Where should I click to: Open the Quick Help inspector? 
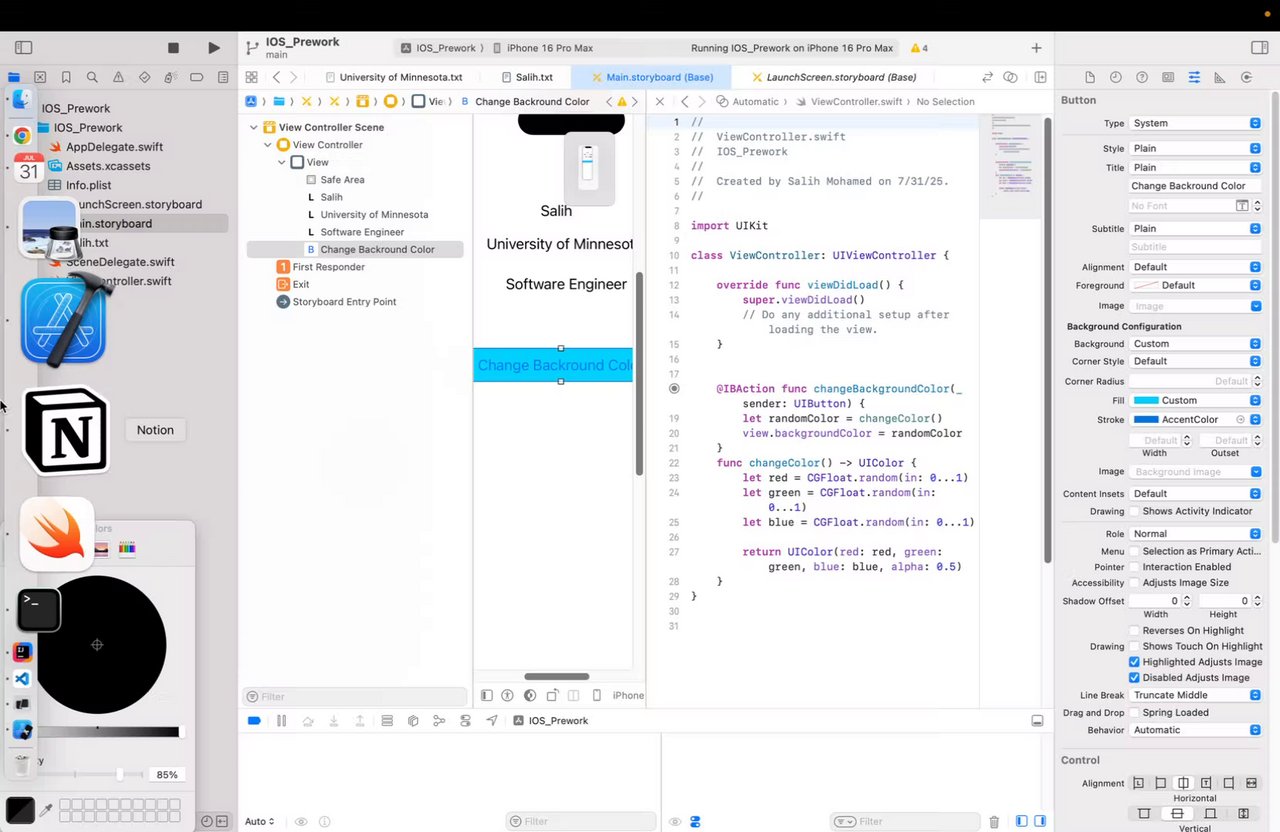click(x=1141, y=77)
